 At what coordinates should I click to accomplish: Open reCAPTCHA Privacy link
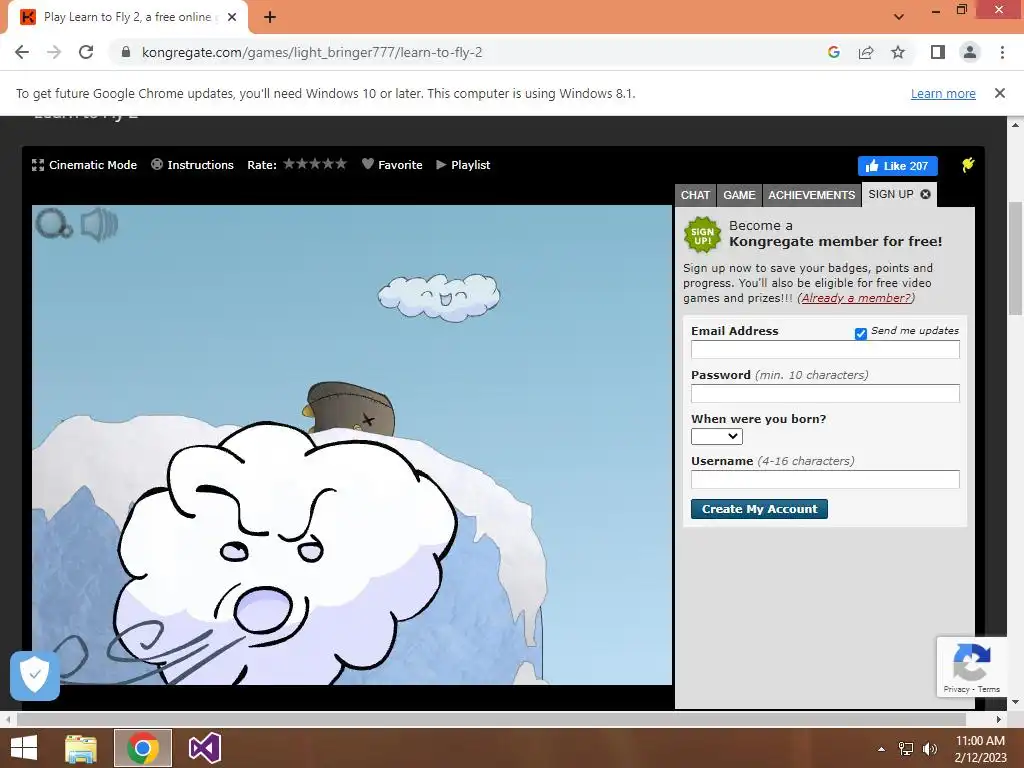pyautogui.click(x=956, y=690)
